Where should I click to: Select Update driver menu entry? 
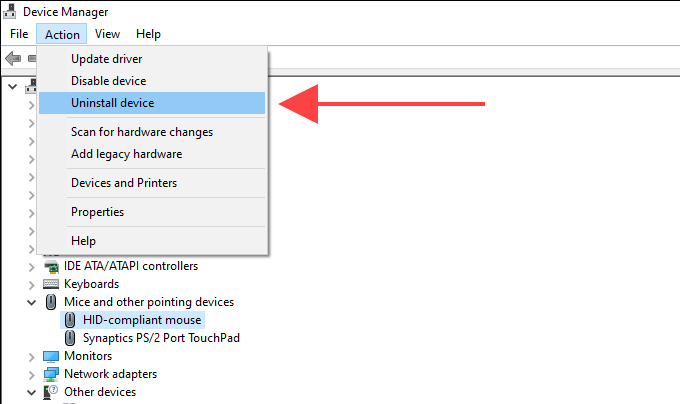pos(106,59)
